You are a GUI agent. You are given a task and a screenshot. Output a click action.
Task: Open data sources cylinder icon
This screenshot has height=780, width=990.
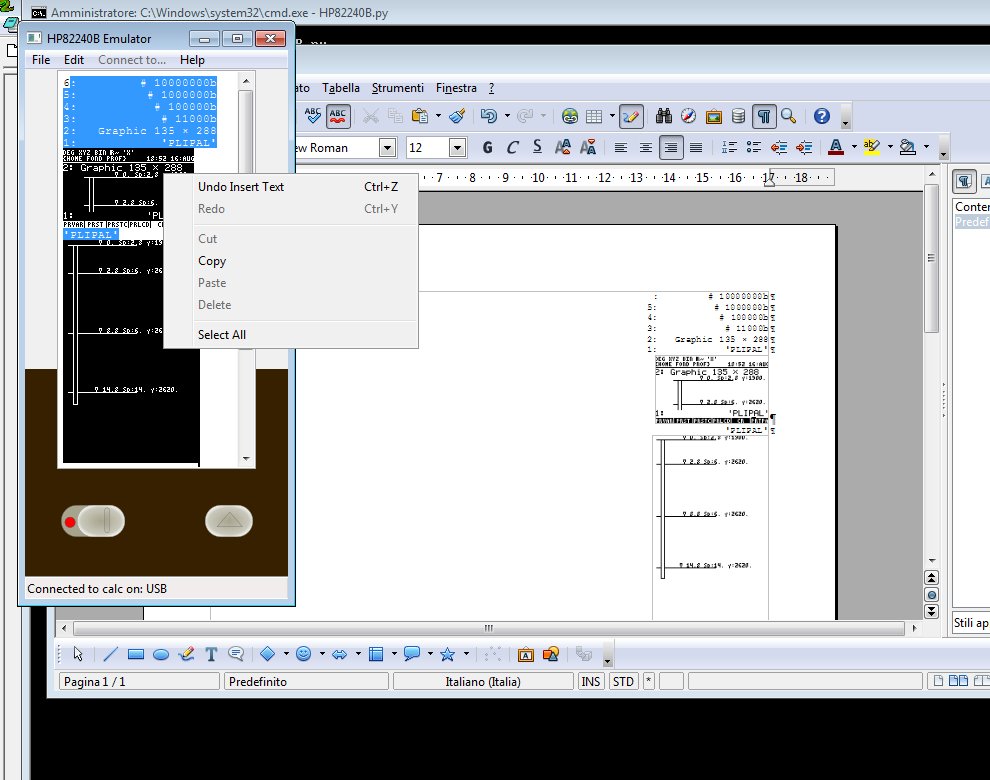(738, 116)
